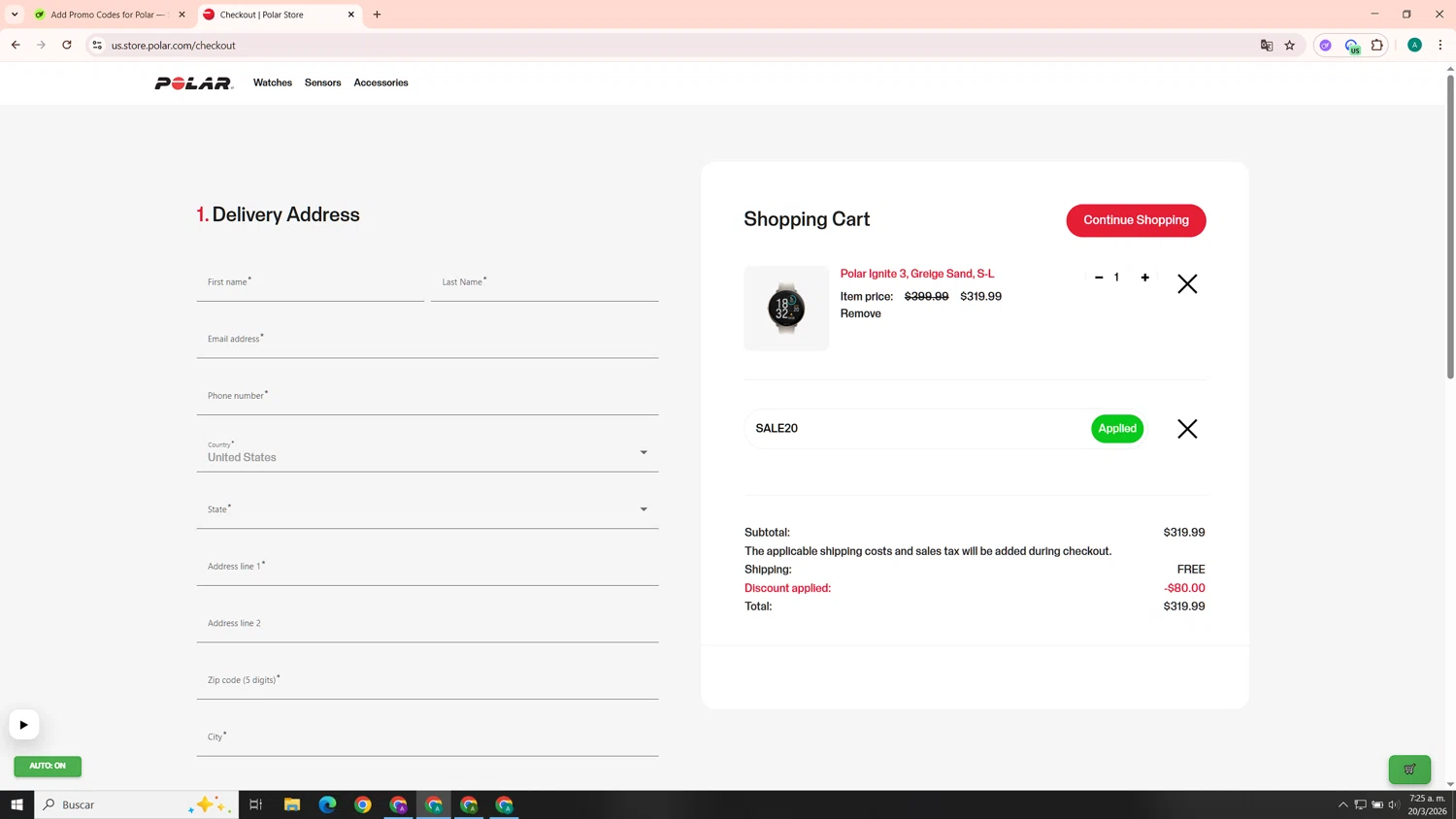1456x819 pixels.
Task: Close the Checkout | Polar Store tab
Action: tap(351, 15)
